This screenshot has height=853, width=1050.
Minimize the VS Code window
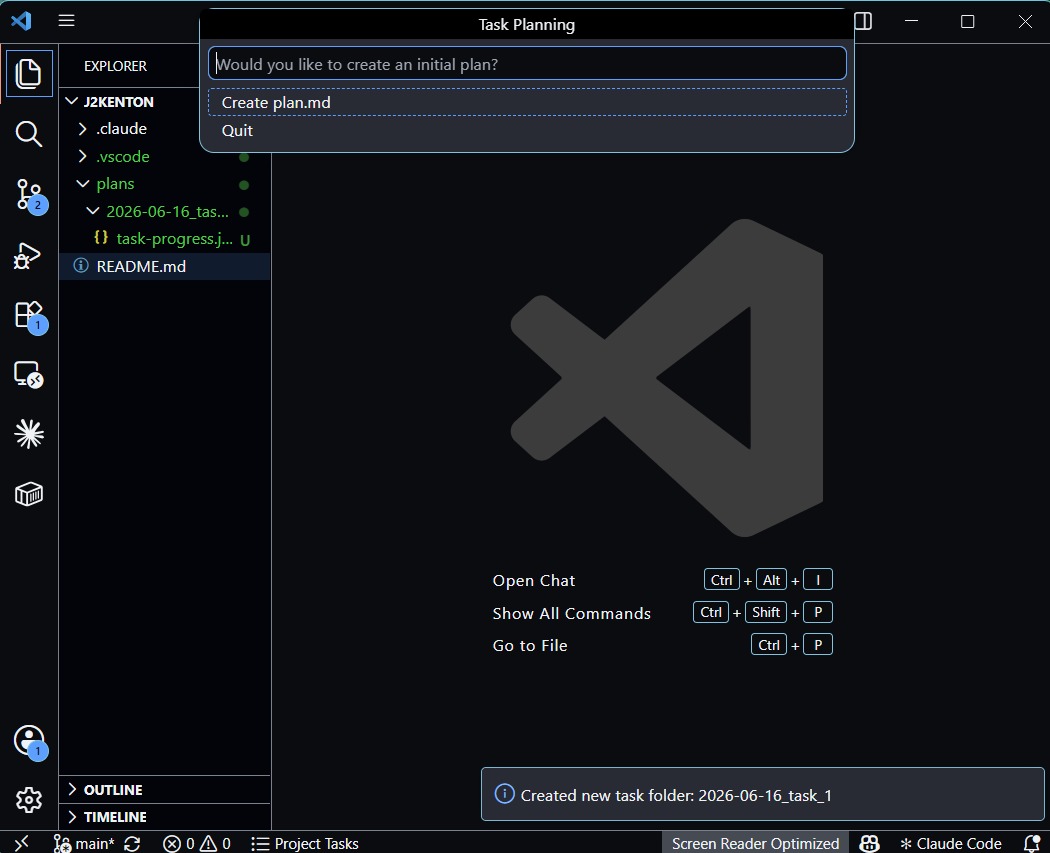click(911, 21)
